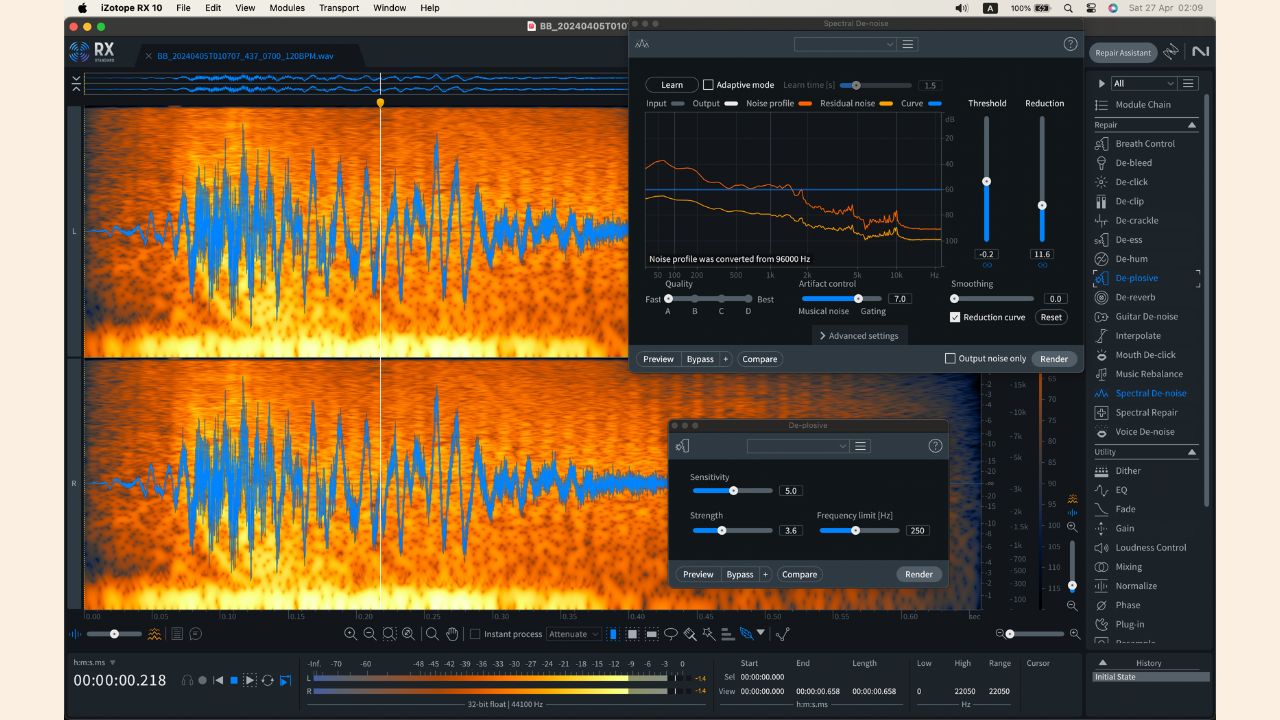1280x720 pixels.
Task: Click the zoom out icon below spectrogram
Action: (370, 634)
